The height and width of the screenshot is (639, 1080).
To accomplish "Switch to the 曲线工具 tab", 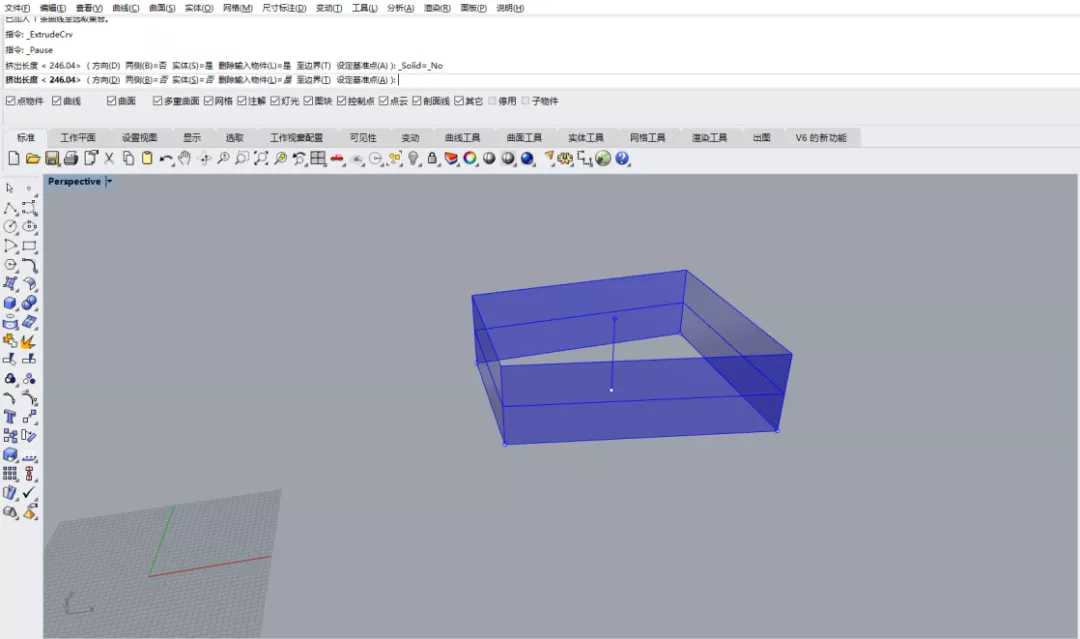I will coord(463,138).
